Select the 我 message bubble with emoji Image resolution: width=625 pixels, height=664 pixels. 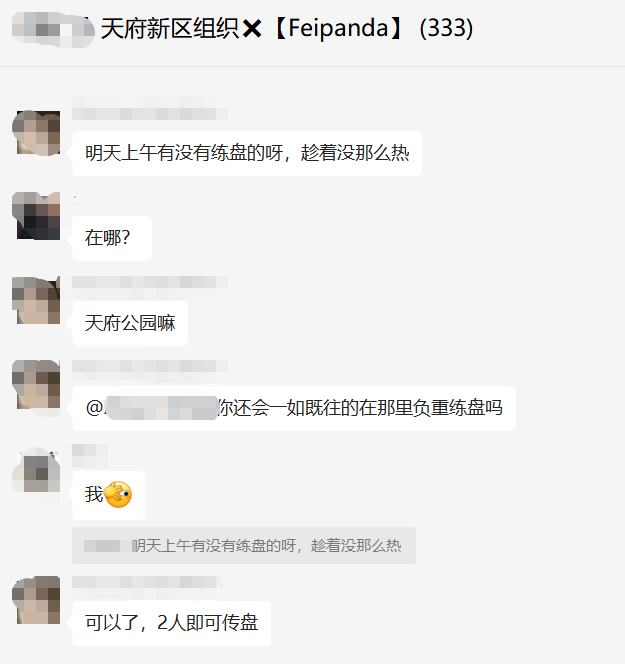pyautogui.click(x=109, y=495)
